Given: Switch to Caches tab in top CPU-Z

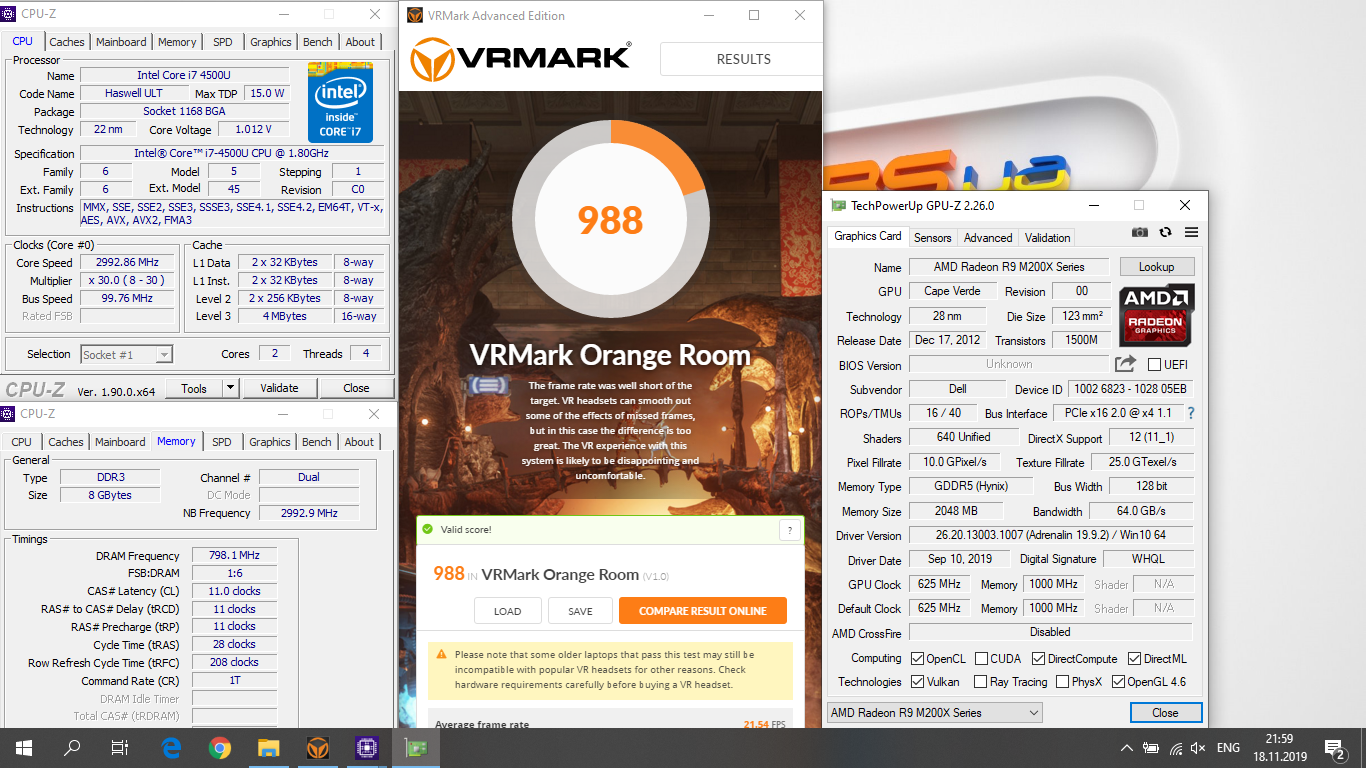Looking at the screenshot, I should pos(67,42).
